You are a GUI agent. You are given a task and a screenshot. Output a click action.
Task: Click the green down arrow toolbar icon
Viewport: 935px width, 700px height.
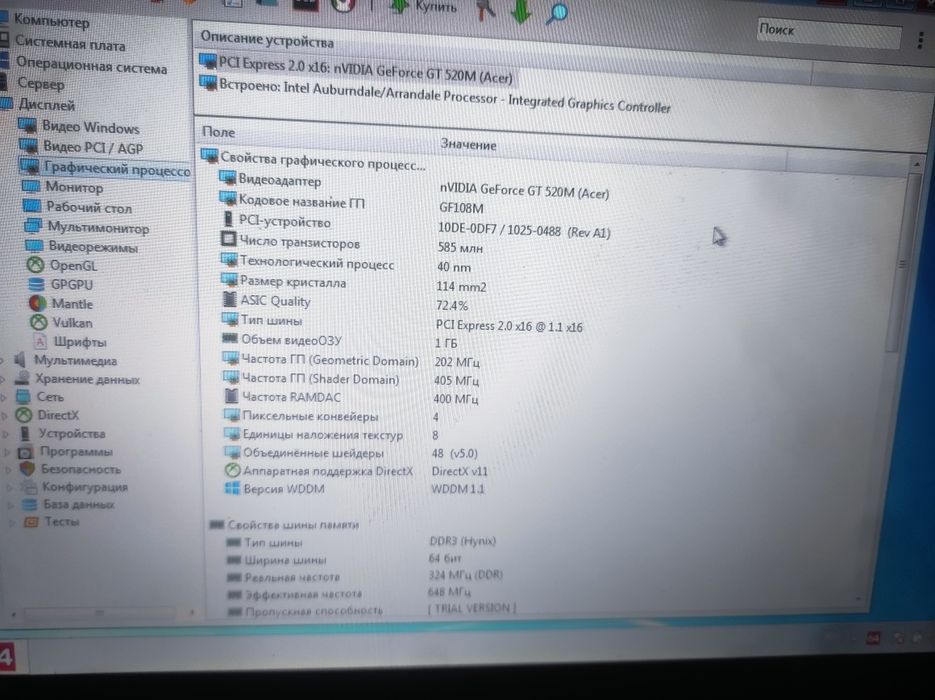[x=521, y=10]
